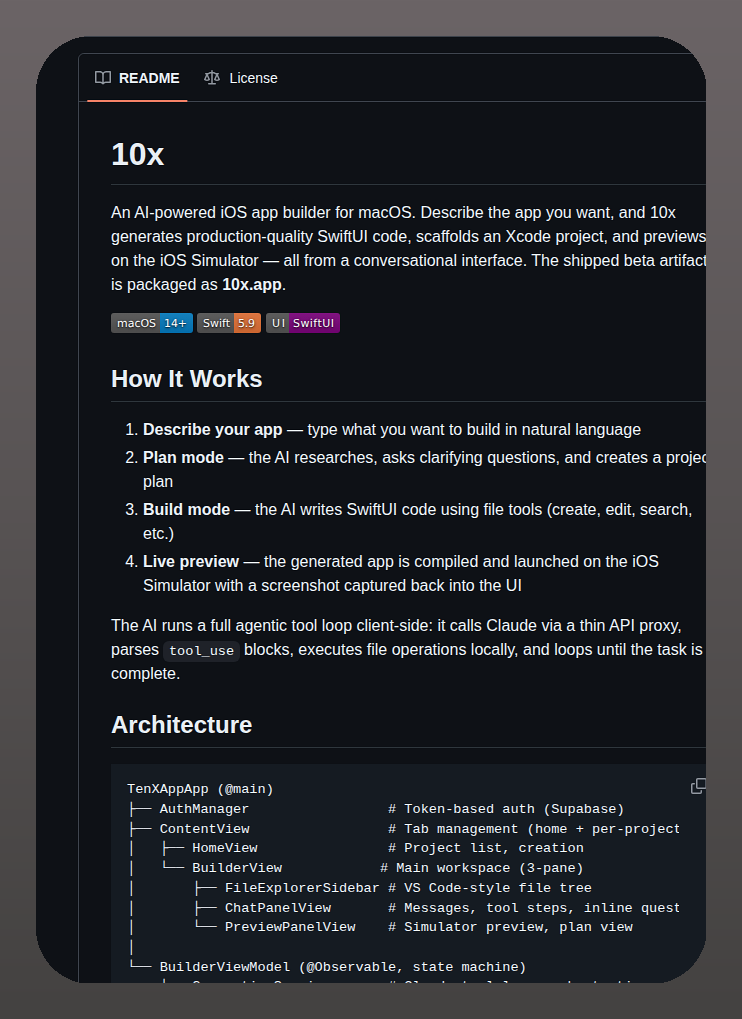Click BuilderView in the code tree

[237, 868]
